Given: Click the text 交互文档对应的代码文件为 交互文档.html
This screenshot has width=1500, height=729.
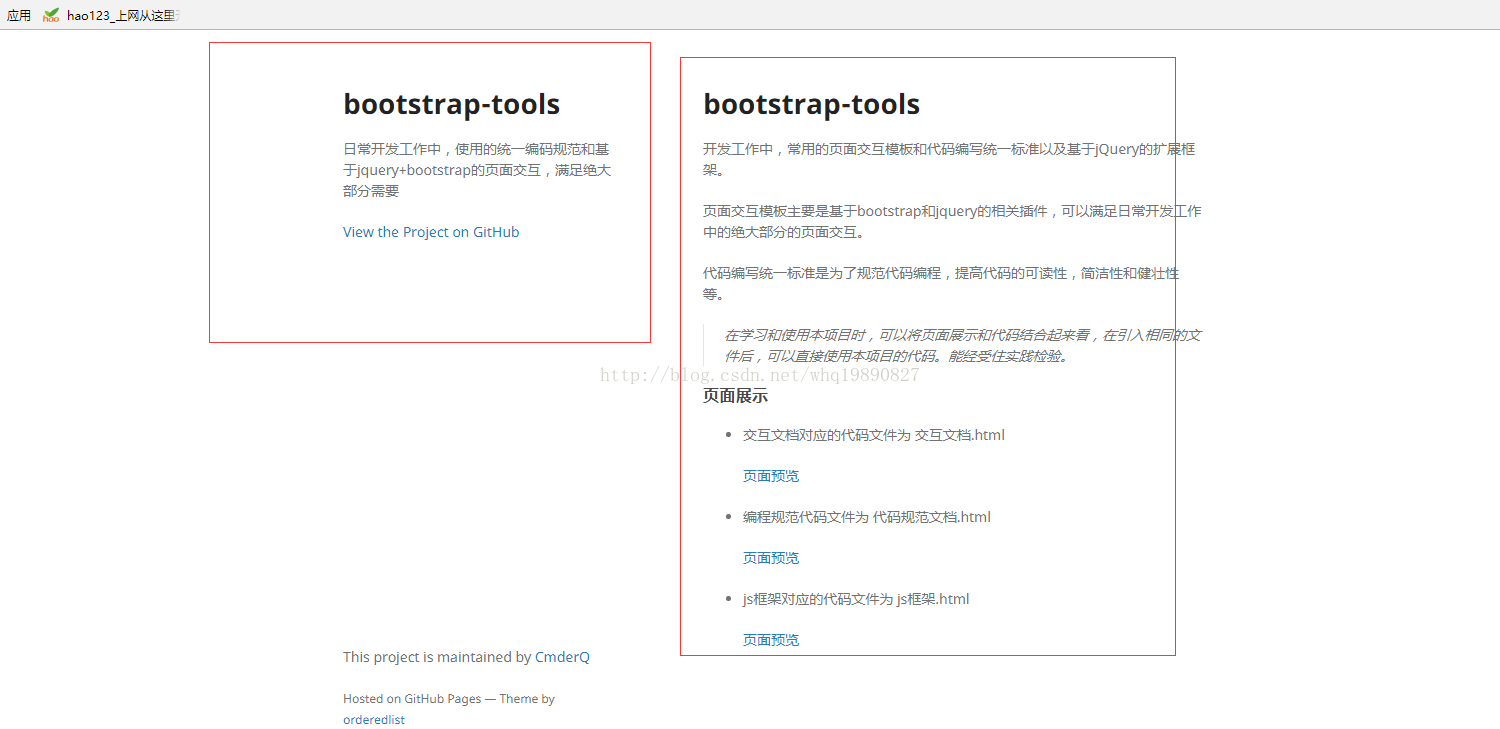Looking at the screenshot, I should [x=874, y=435].
